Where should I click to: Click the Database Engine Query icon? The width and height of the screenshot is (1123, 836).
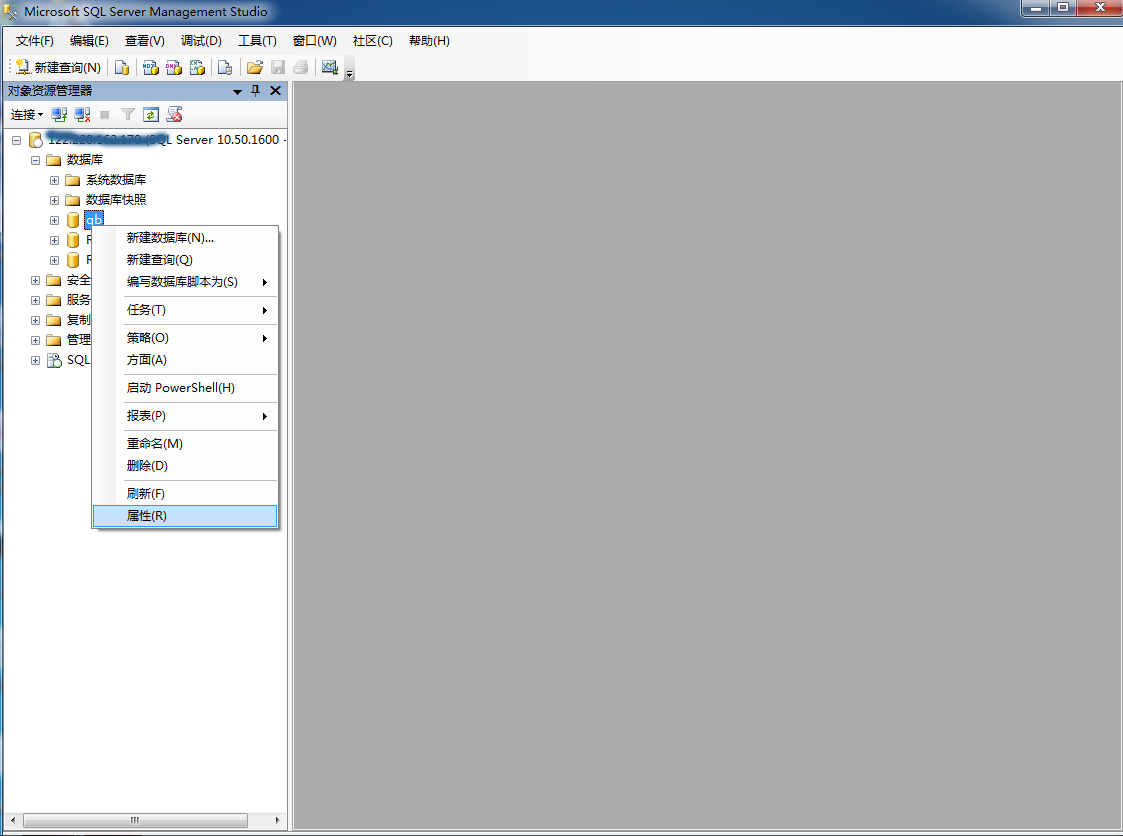(122, 68)
